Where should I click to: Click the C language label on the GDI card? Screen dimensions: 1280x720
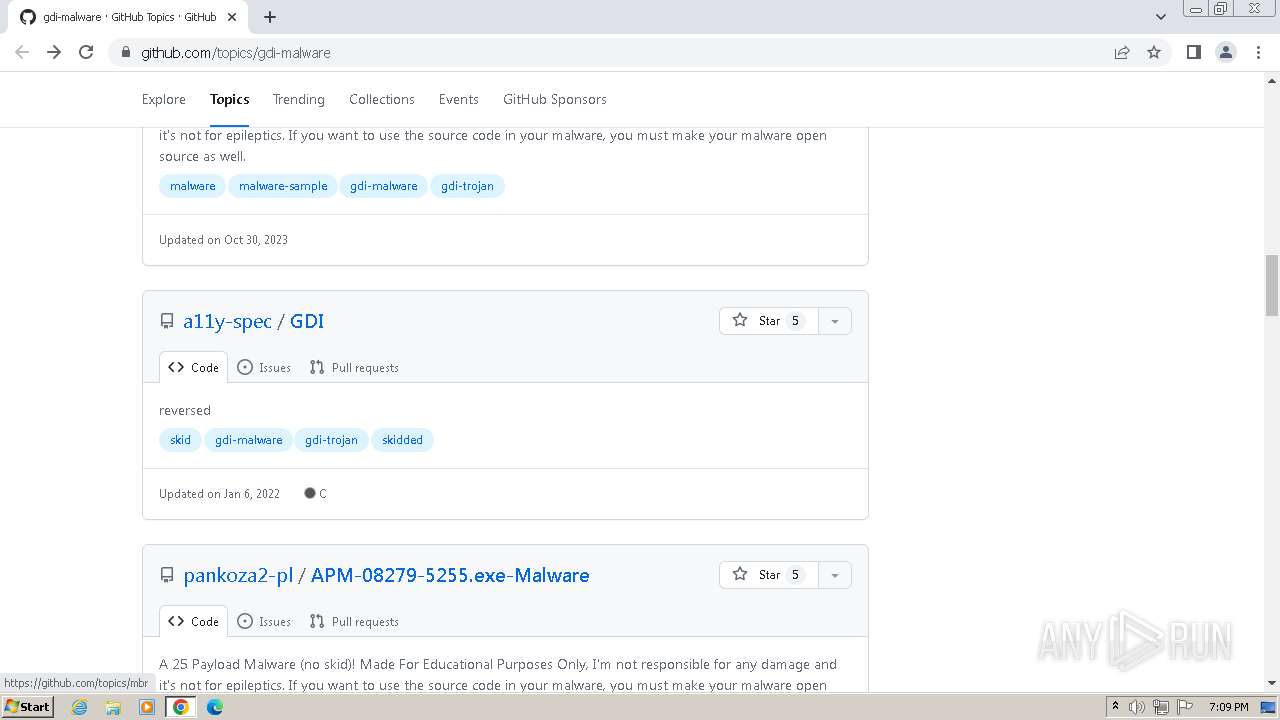316,493
